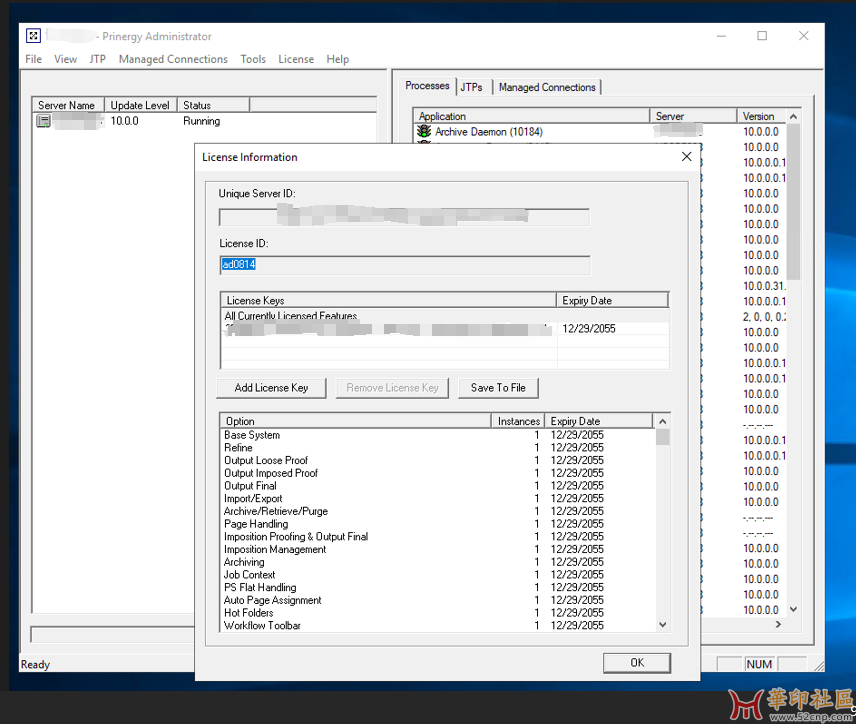Click the Unique Server ID field
The image size is (856, 724).
pyautogui.click(x=405, y=217)
